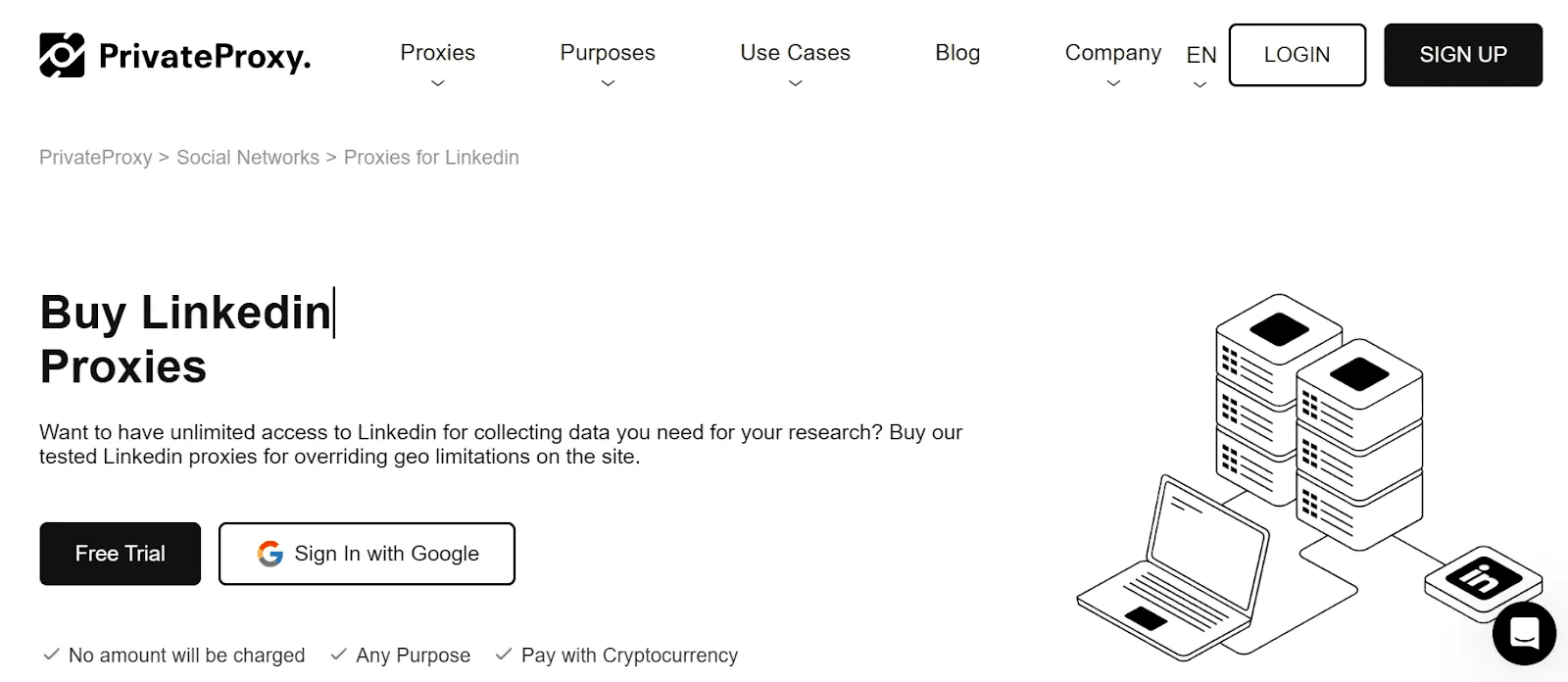1568x682 pixels.
Task: Click checkmark beside Pay with Cryptocurrency
Action: point(504,655)
